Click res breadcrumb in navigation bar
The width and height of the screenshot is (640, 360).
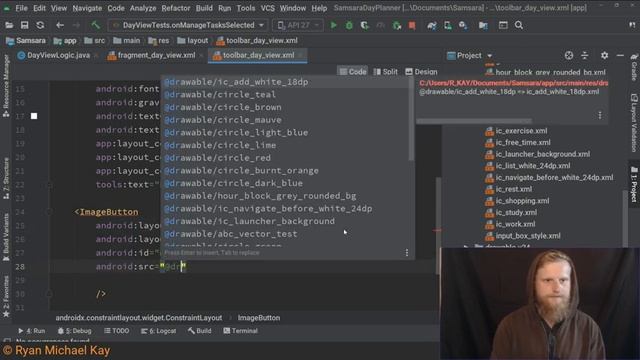click(x=159, y=41)
